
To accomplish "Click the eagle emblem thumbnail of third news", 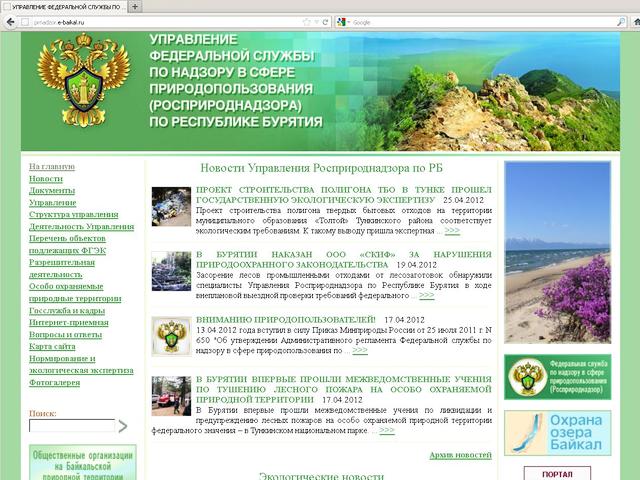I will [x=171, y=336].
